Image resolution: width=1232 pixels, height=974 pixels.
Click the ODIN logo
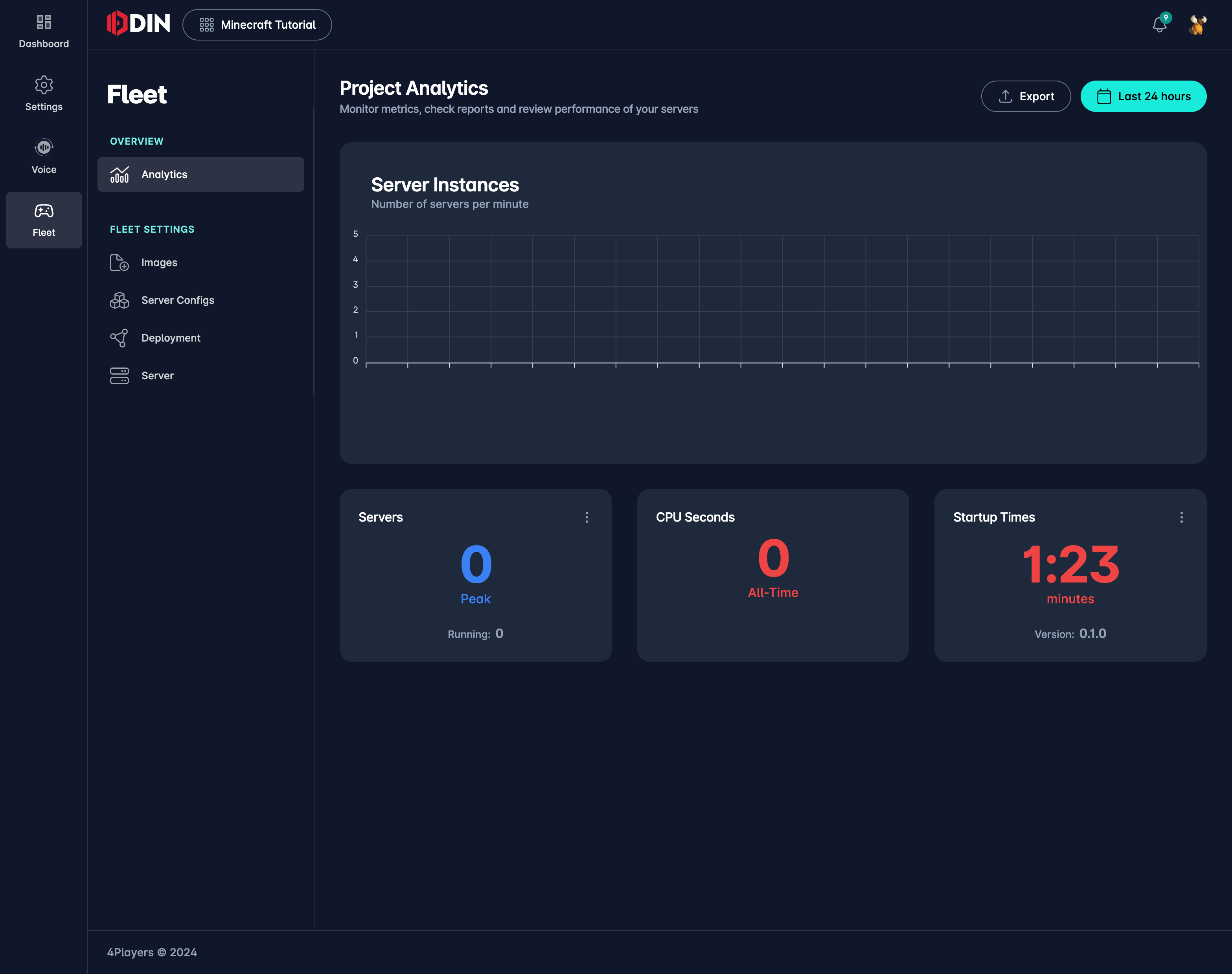coord(139,23)
